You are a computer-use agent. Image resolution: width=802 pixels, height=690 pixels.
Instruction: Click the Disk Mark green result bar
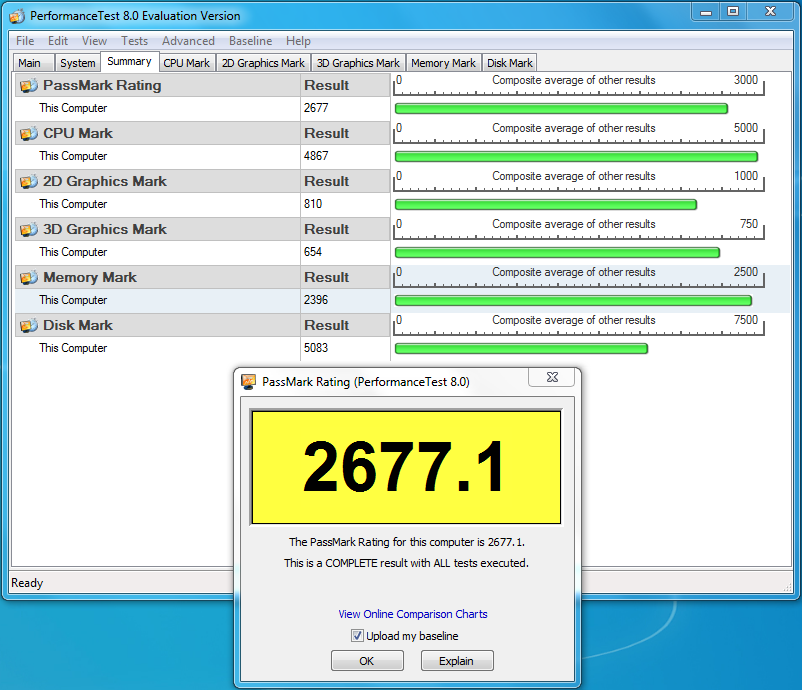pyautogui.click(x=521, y=349)
